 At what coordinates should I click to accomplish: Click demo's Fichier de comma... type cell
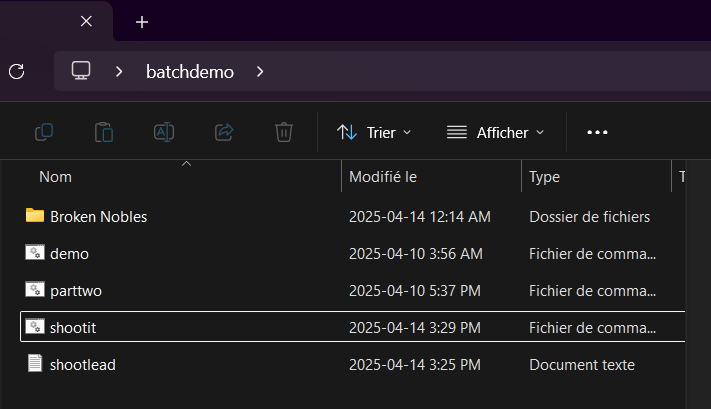(x=593, y=254)
